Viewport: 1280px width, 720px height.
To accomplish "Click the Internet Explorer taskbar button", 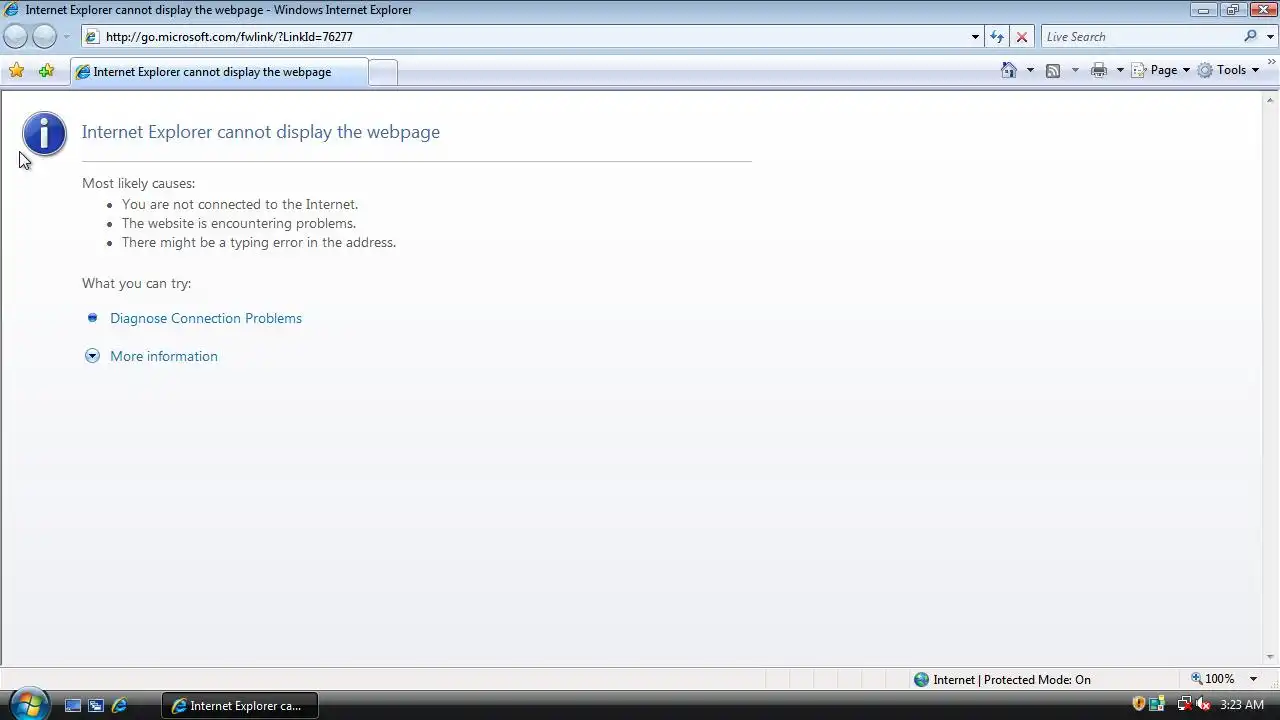I will tap(240, 705).
